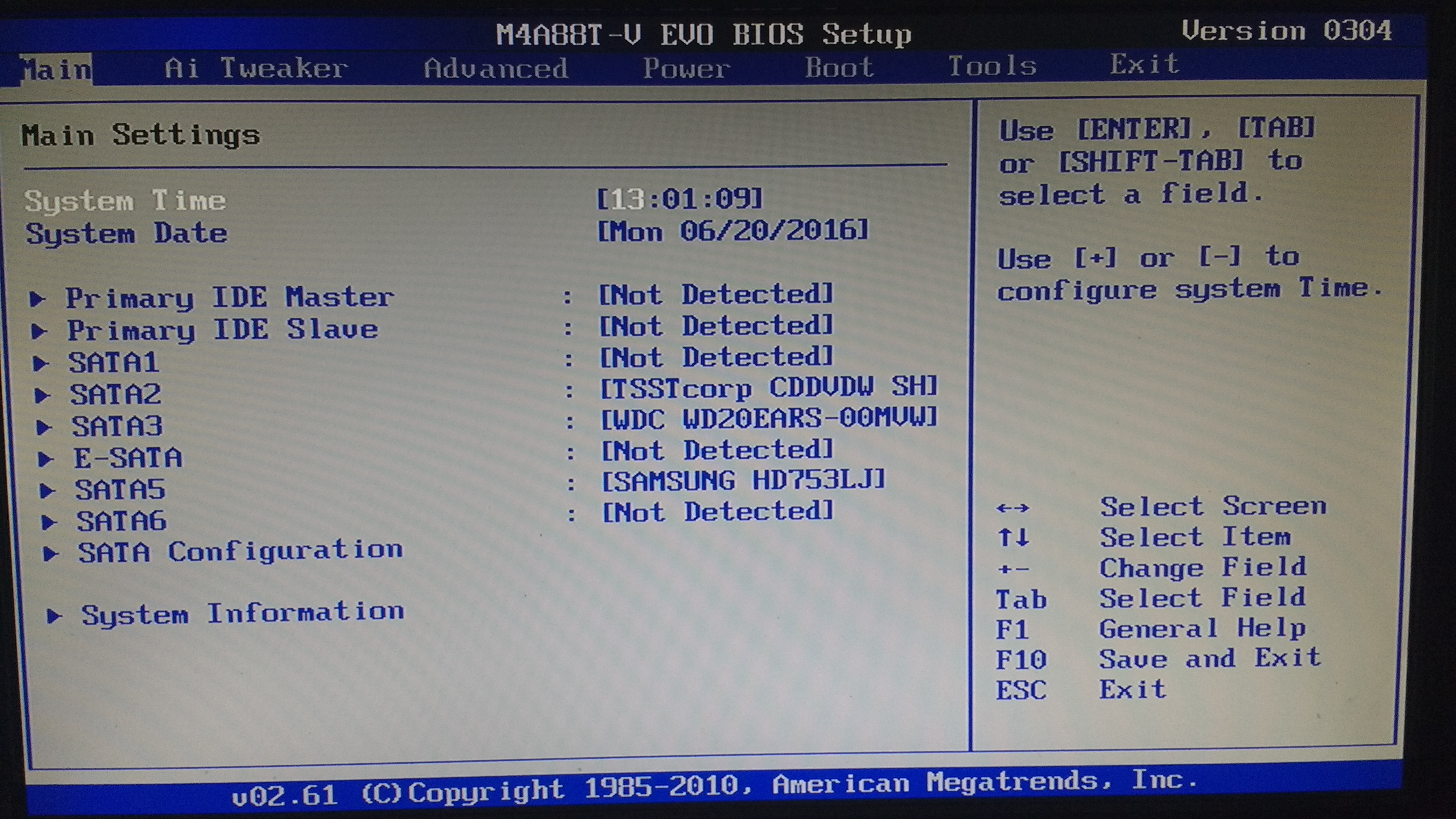This screenshot has width=1456, height=819.
Task: Switch to the Main tab
Action: [x=56, y=70]
